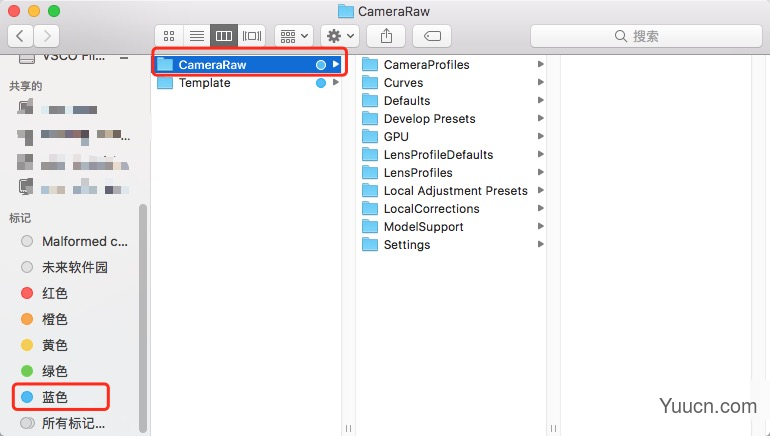Click the CameraRaw title bar folder icon

coord(346,11)
